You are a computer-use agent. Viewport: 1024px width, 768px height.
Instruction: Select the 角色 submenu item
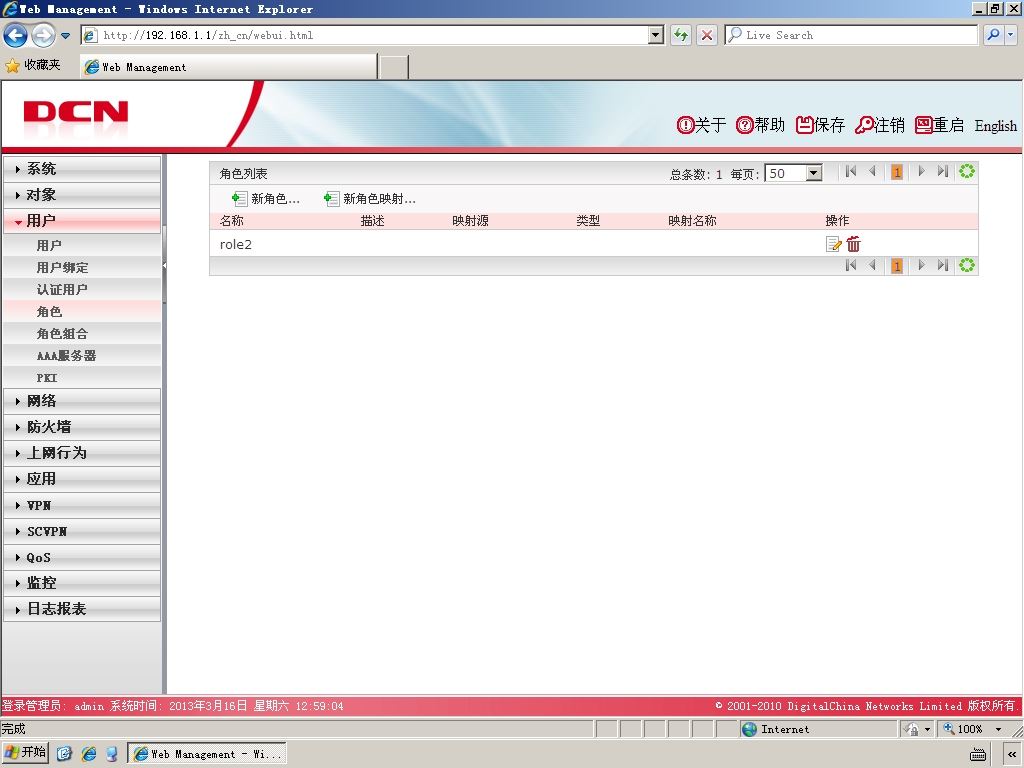point(82,312)
